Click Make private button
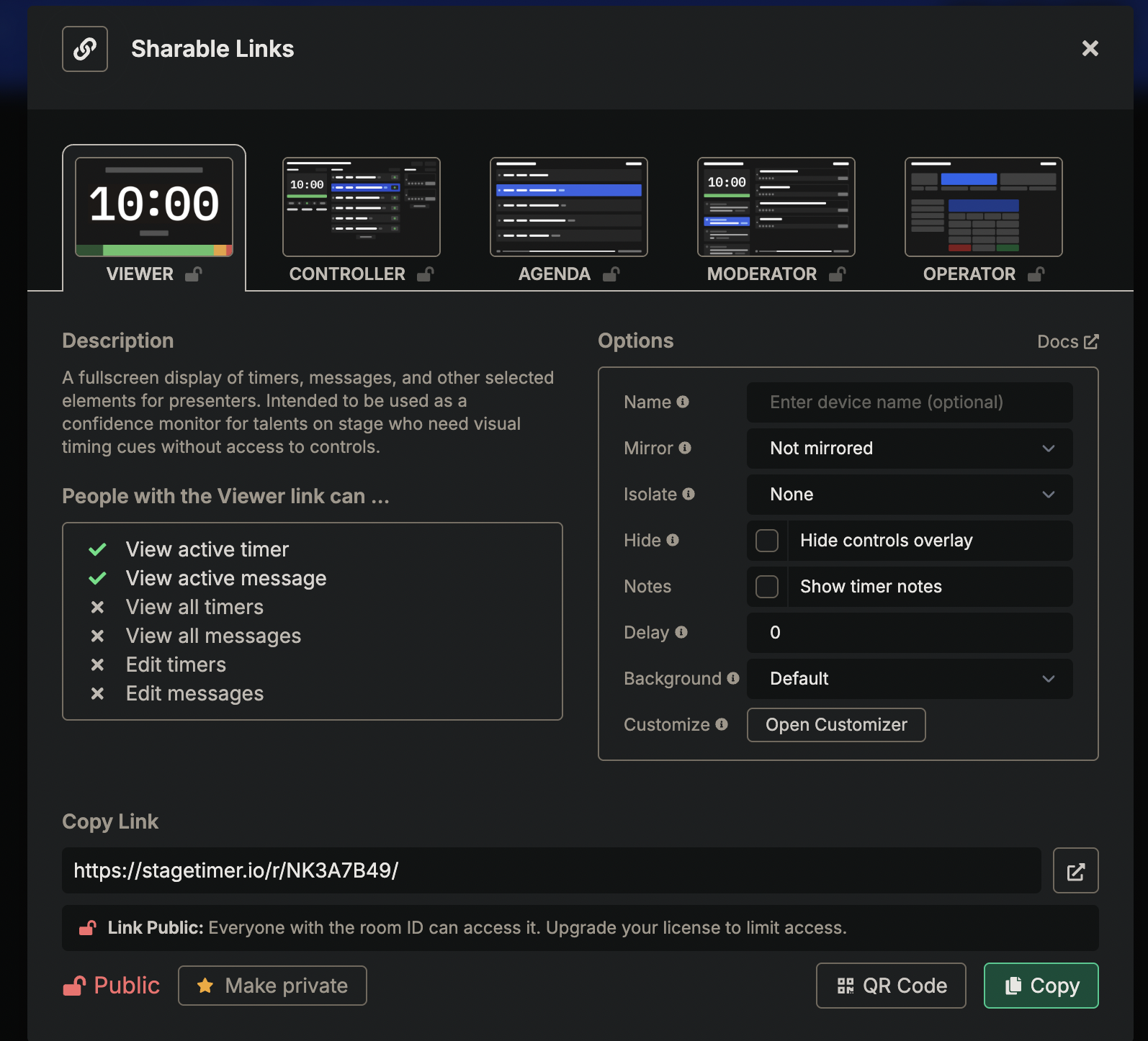This screenshot has height=1041, width=1148. coord(272,986)
